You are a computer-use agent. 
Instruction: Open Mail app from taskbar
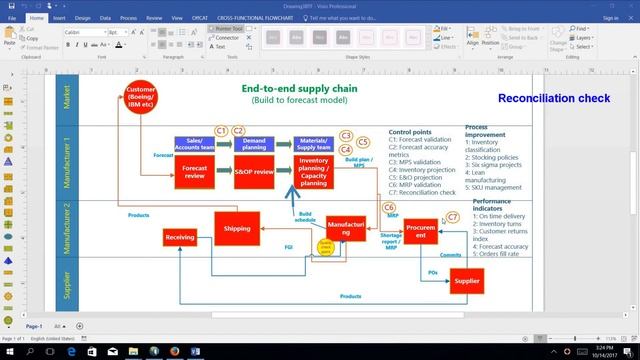(113, 351)
